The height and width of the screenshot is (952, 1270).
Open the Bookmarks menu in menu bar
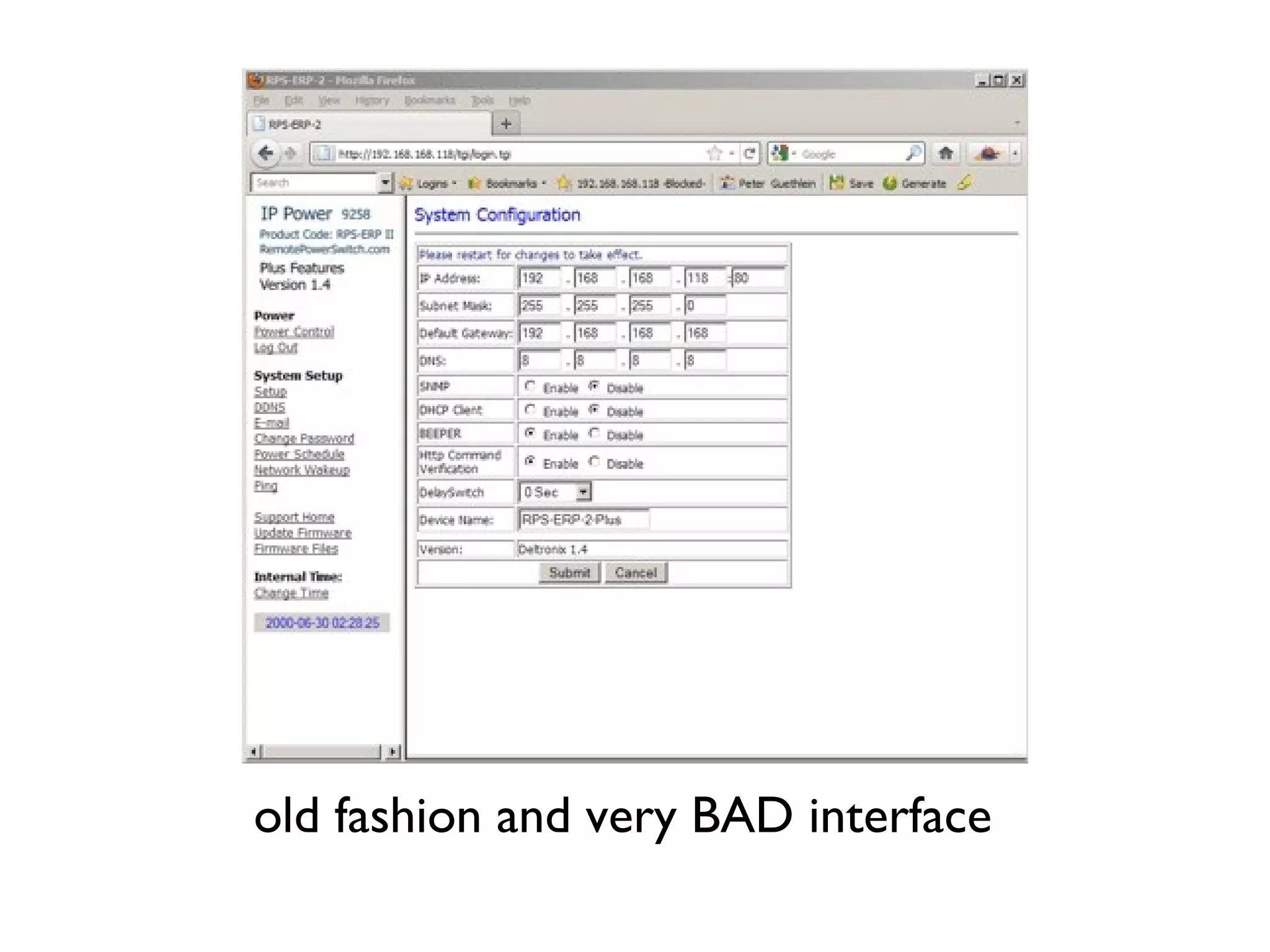430,100
